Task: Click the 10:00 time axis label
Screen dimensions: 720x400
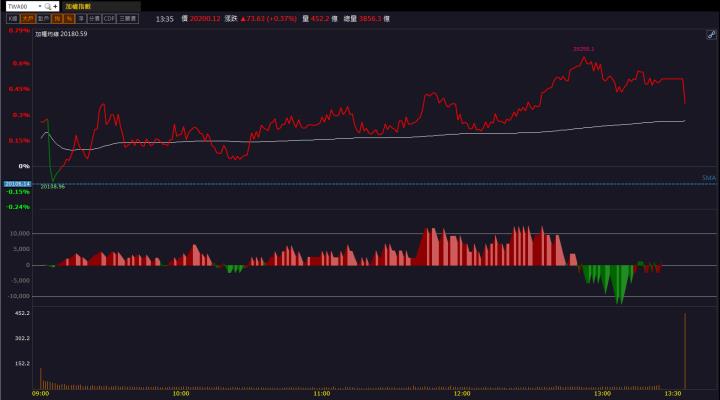Action: point(180,394)
